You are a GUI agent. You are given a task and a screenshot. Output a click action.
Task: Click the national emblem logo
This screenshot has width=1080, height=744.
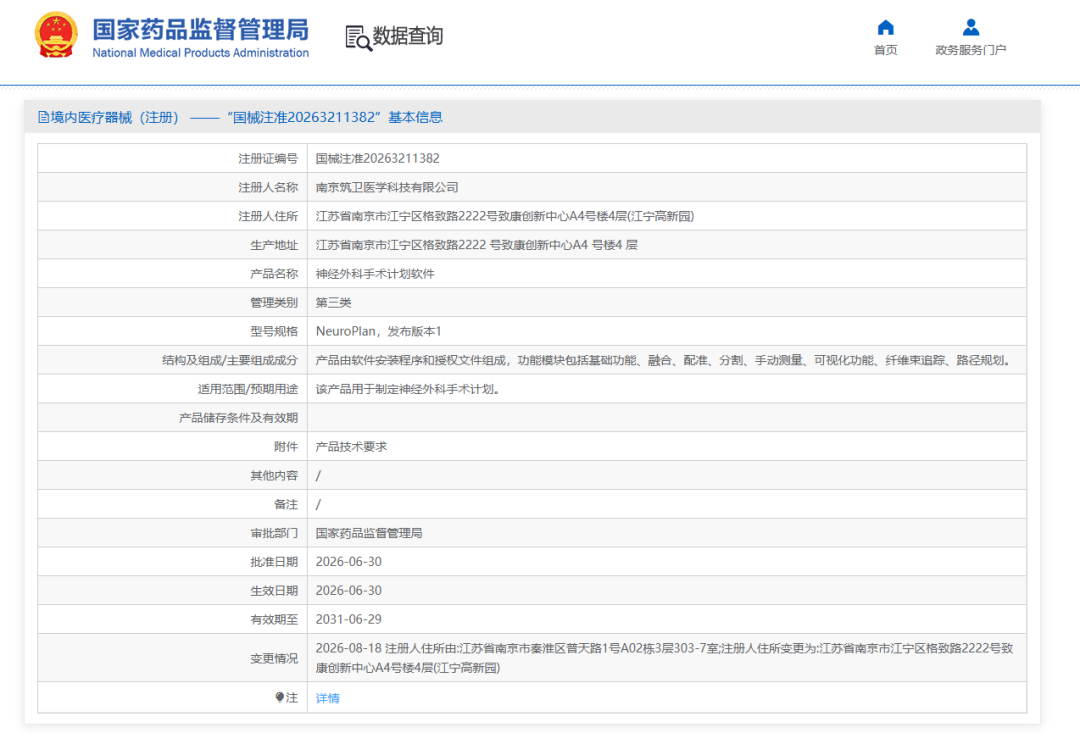coord(56,35)
